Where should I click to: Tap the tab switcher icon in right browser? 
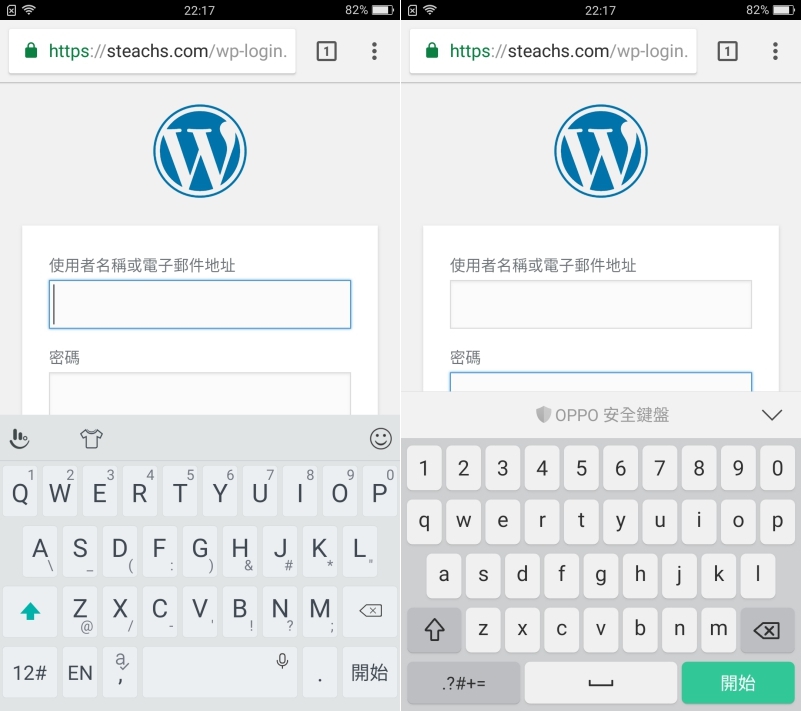(727, 51)
